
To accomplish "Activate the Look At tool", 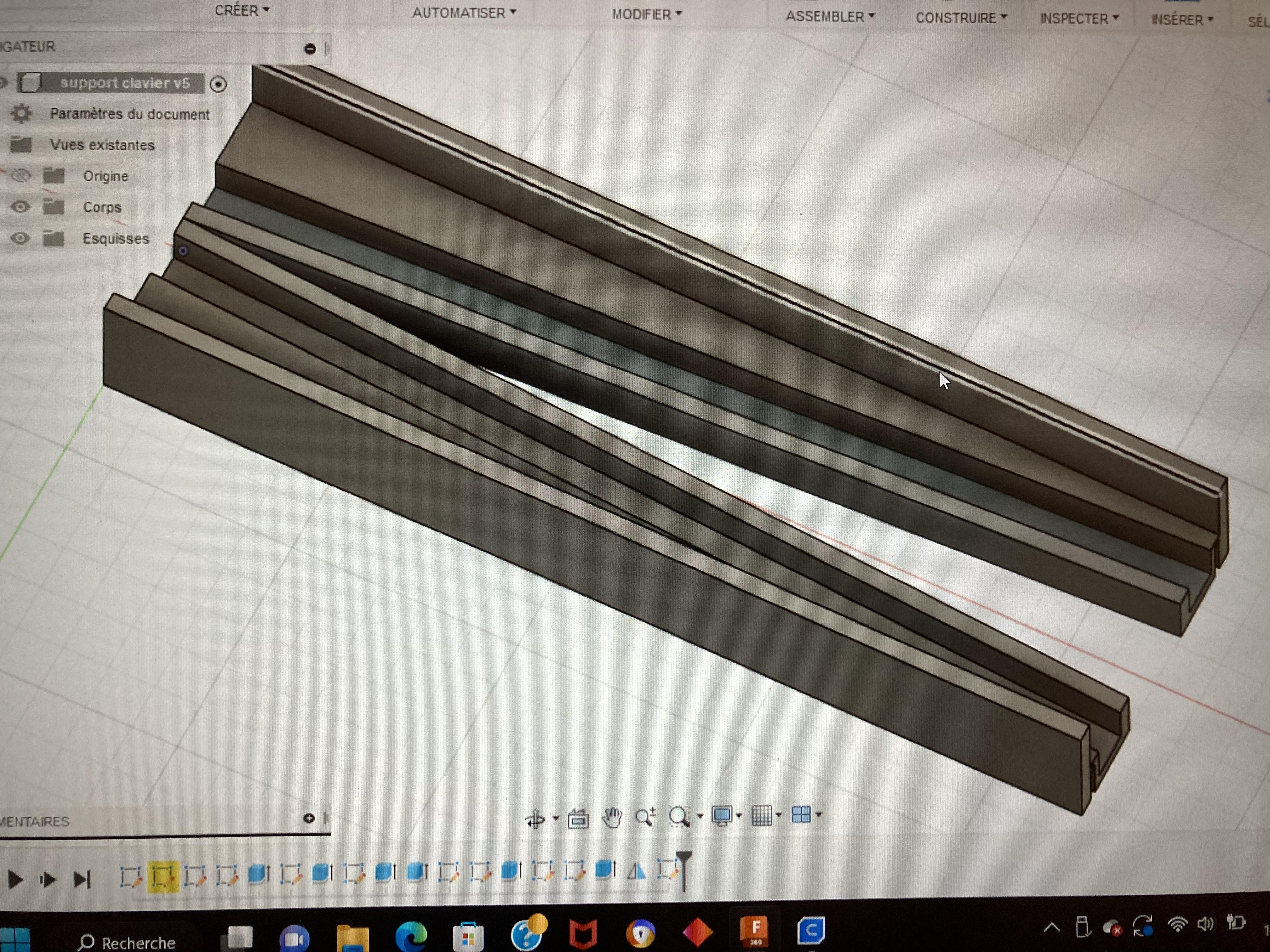I will pyautogui.click(x=578, y=819).
